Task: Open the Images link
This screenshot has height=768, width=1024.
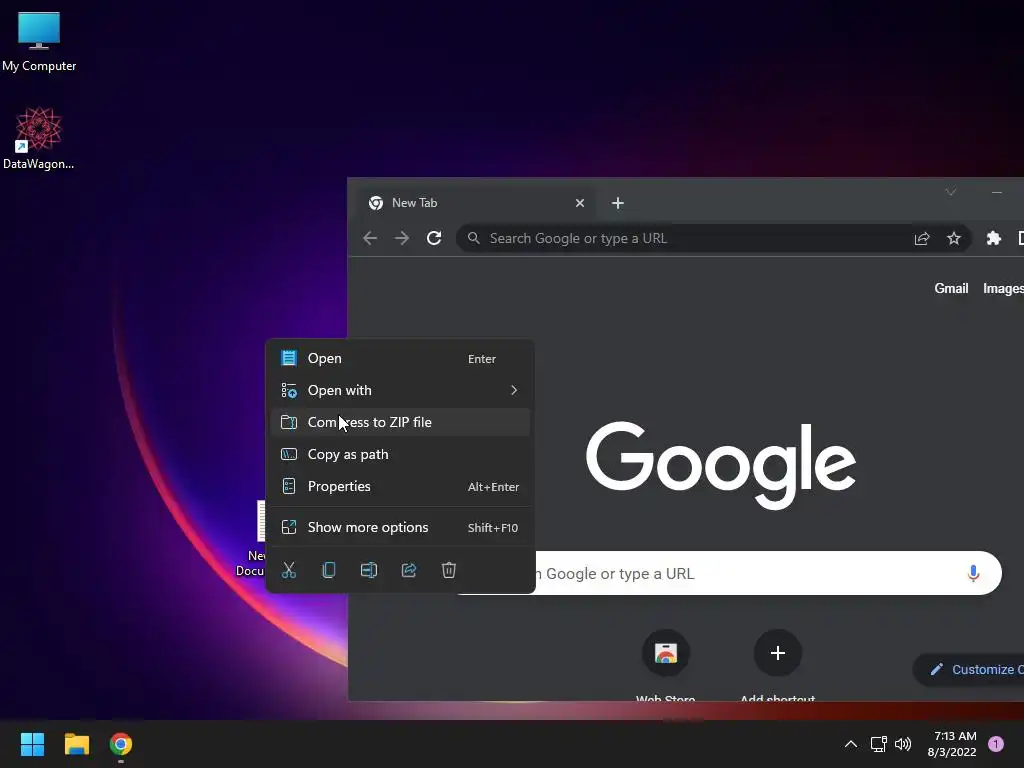Action: [x=1003, y=289]
